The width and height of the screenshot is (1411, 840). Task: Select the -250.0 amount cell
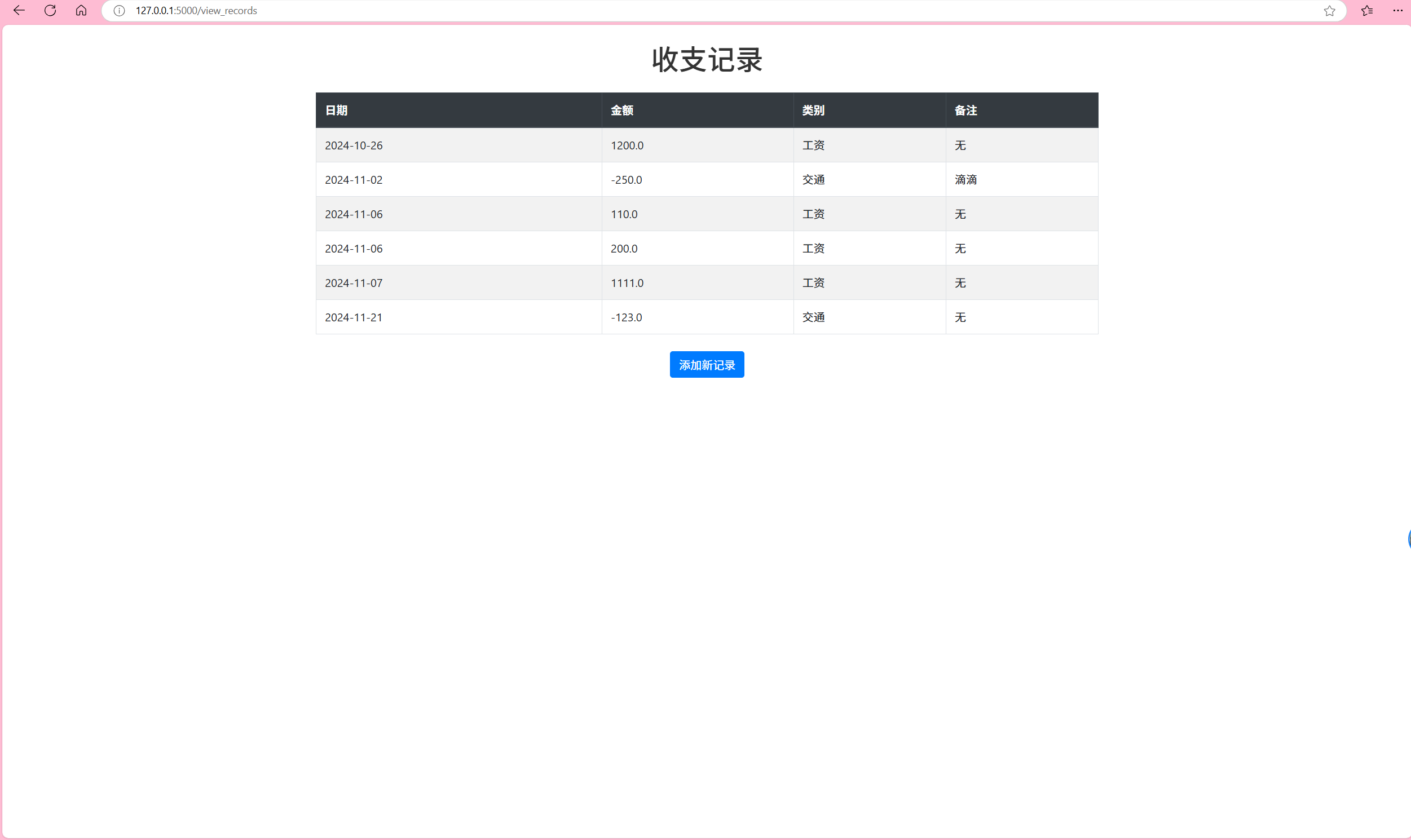(x=626, y=180)
